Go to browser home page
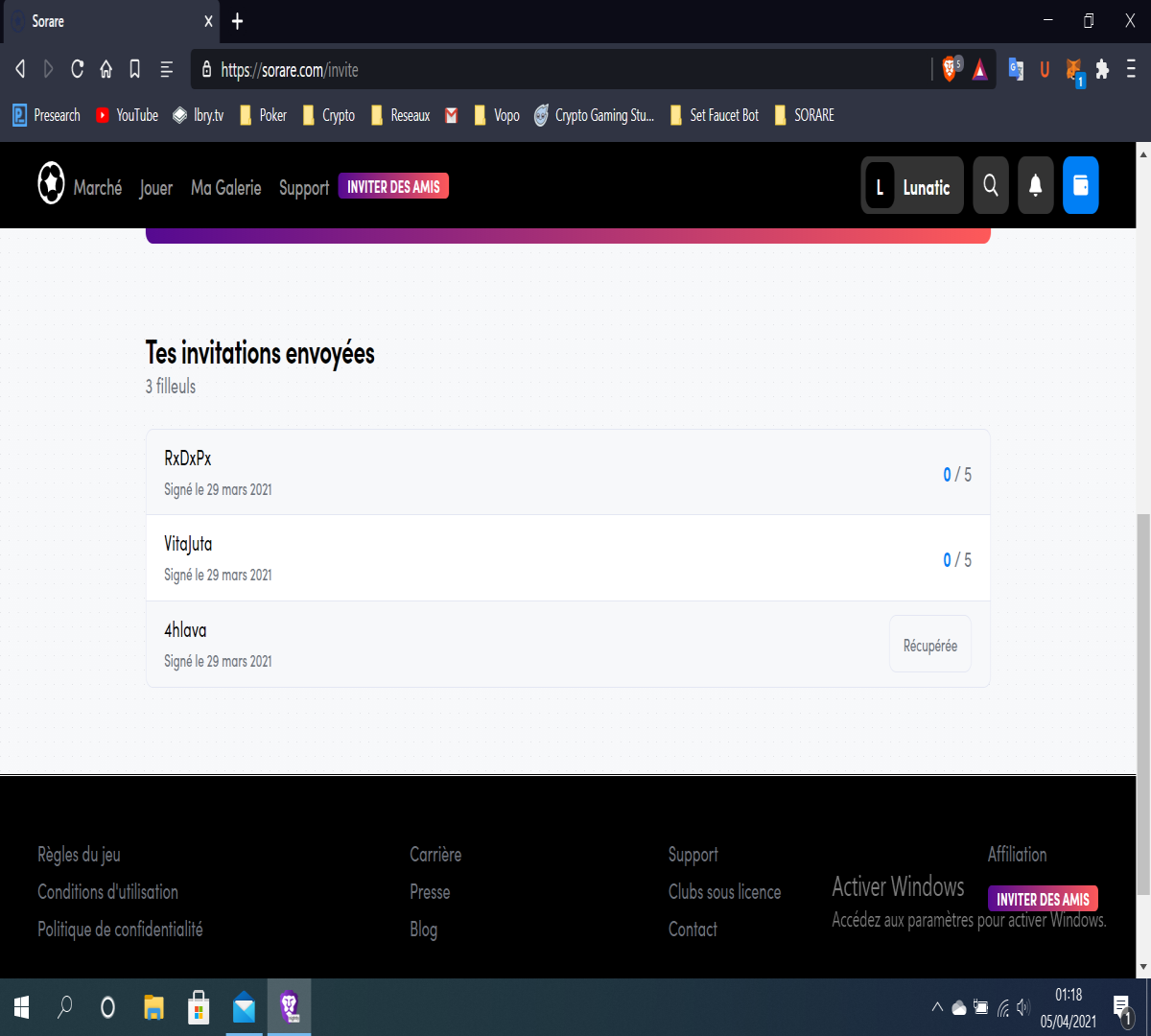This screenshot has width=1151, height=1036. (x=106, y=69)
